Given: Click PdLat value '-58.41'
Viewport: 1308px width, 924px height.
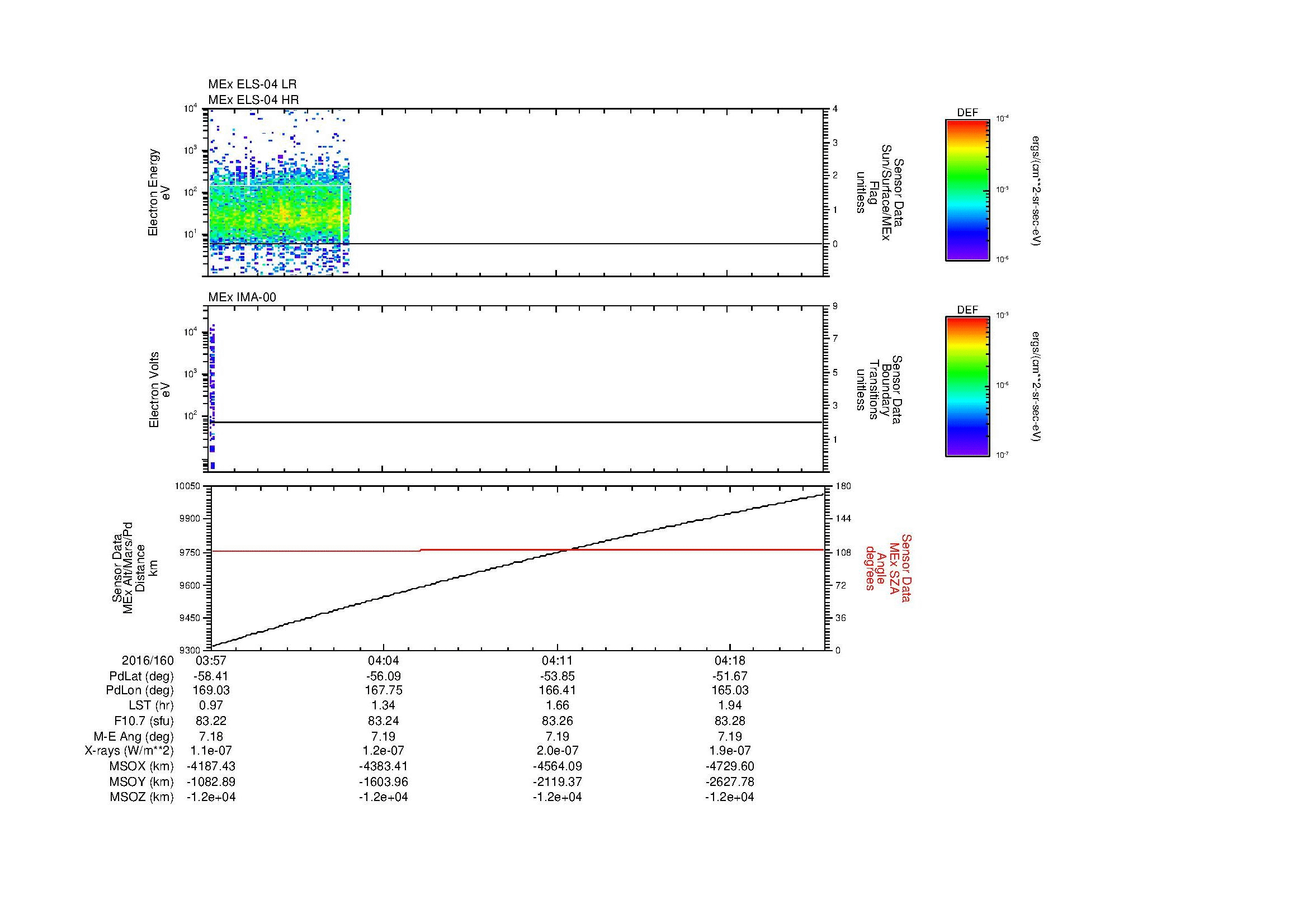Looking at the screenshot, I should (x=211, y=676).
